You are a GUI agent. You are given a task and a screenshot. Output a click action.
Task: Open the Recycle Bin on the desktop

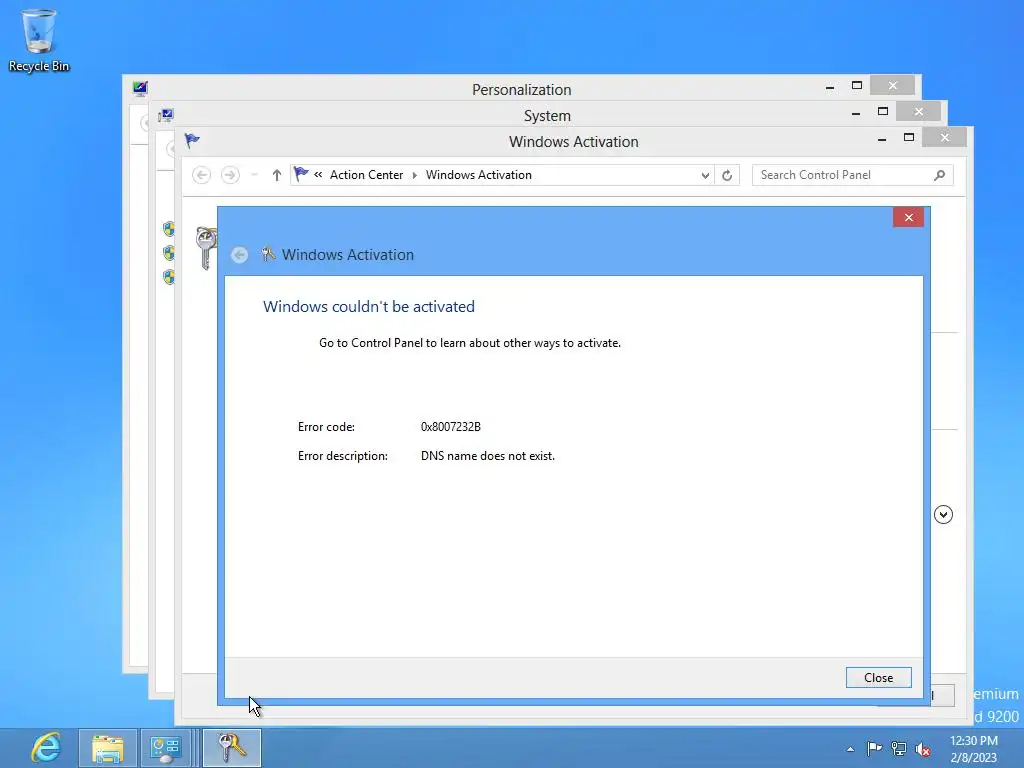[39, 40]
